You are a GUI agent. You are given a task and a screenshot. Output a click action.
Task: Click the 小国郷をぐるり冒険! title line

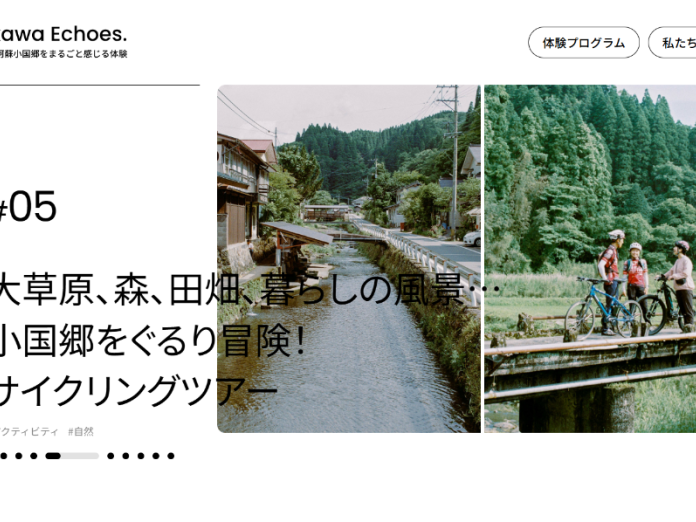pyautogui.click(x=153, y=341)
